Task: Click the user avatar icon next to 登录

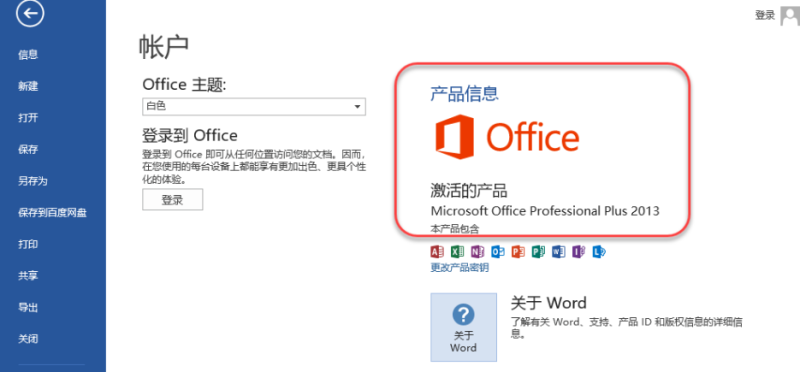Action: pos(790,15)
